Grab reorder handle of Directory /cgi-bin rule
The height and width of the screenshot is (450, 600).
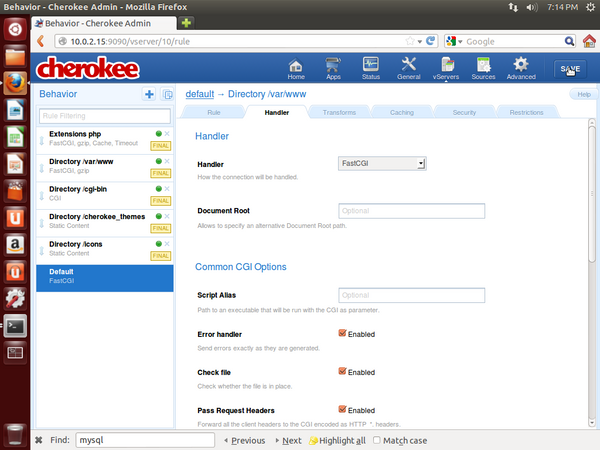pos(42,196)
